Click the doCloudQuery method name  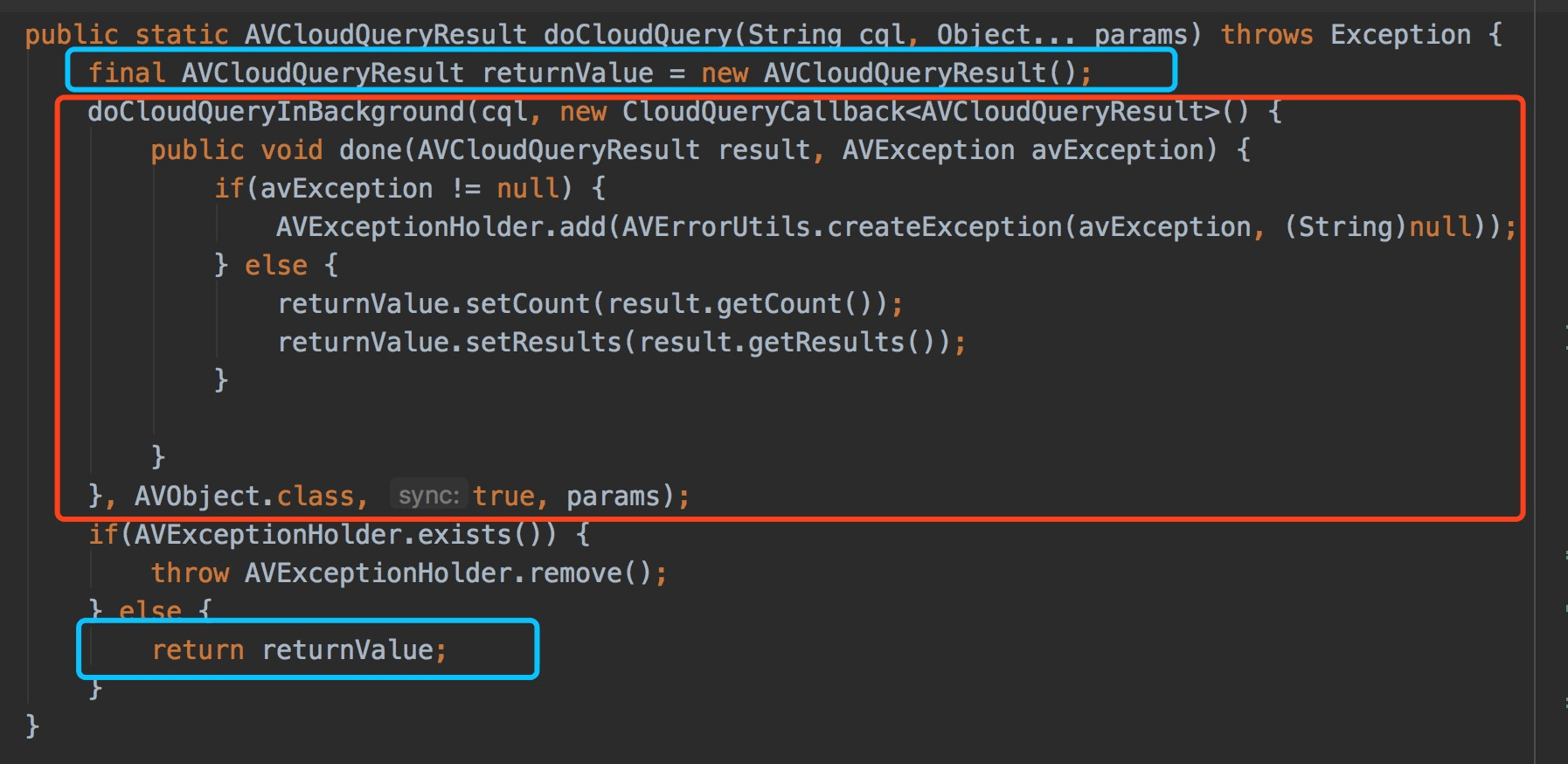click(x=638, y=35)
